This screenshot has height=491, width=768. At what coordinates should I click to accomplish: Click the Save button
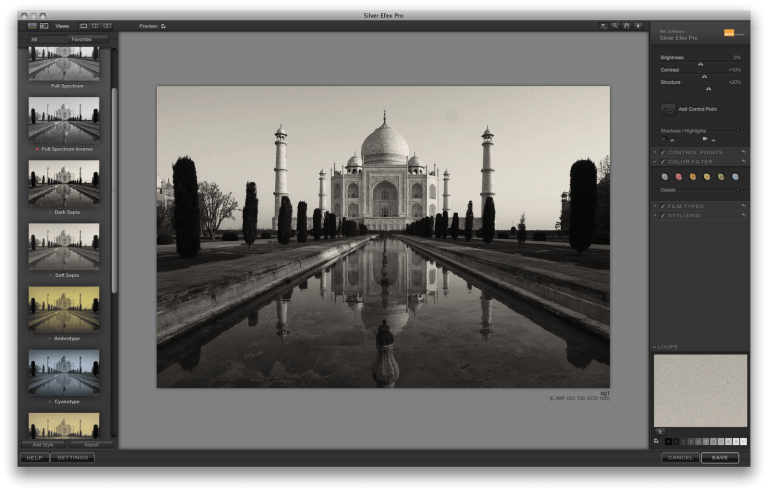[x=720, y=458]
